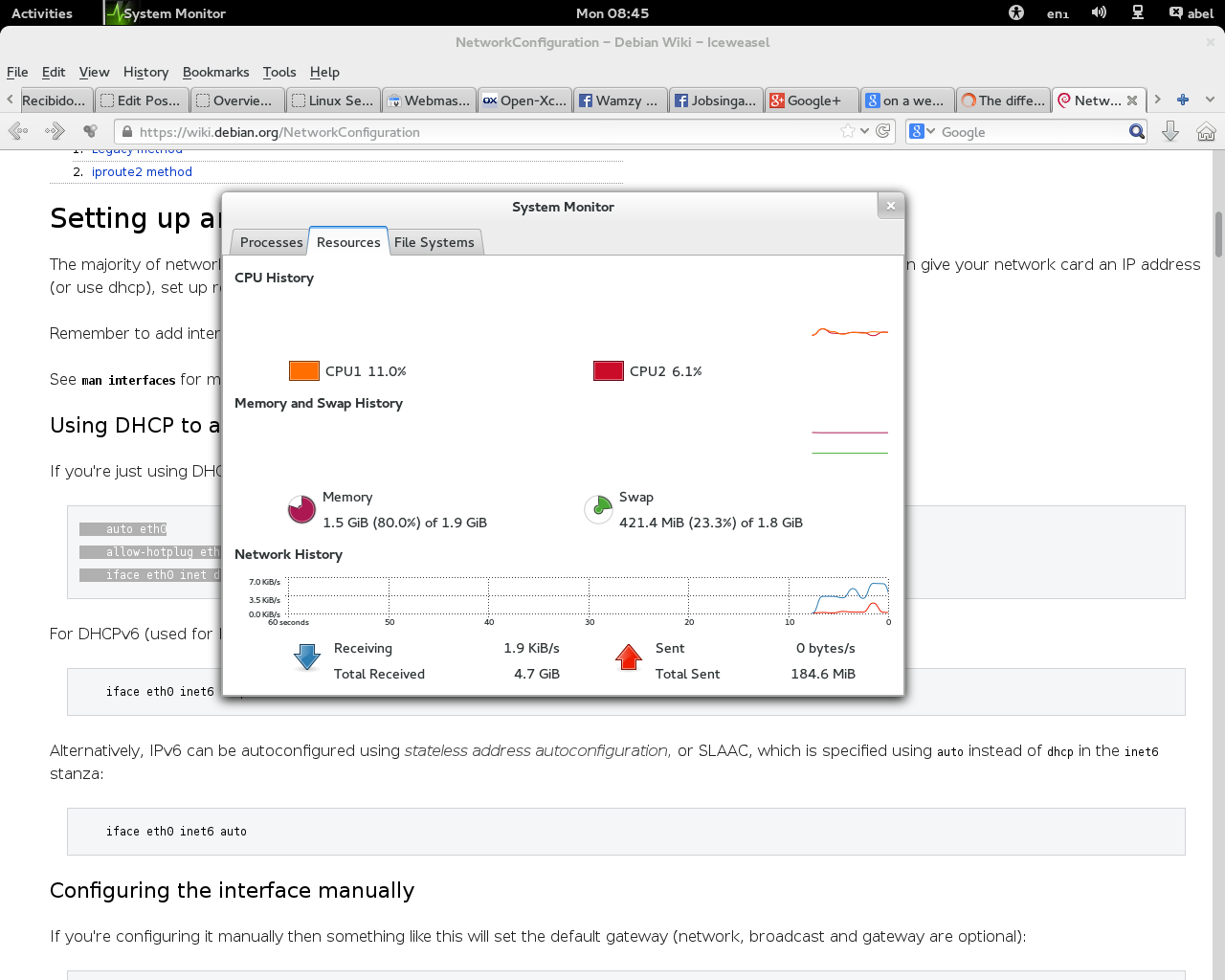Click the red Sent arrow icon

pyautogui.click(x=629, y=657)
